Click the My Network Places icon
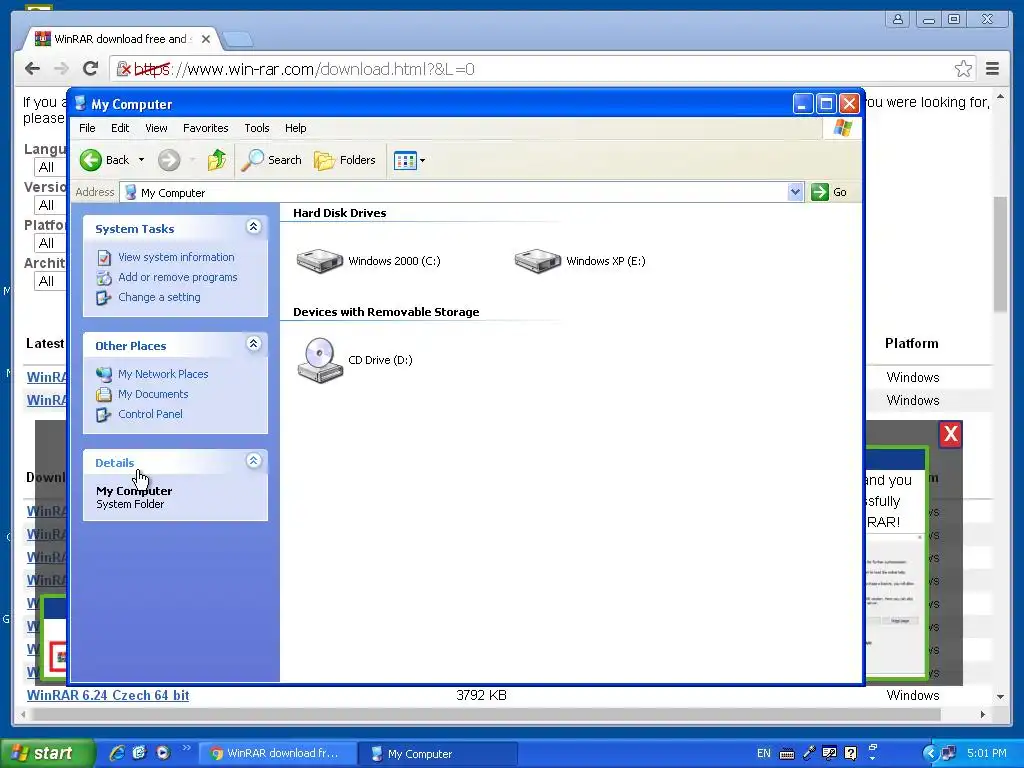 [x=104, y=374]
